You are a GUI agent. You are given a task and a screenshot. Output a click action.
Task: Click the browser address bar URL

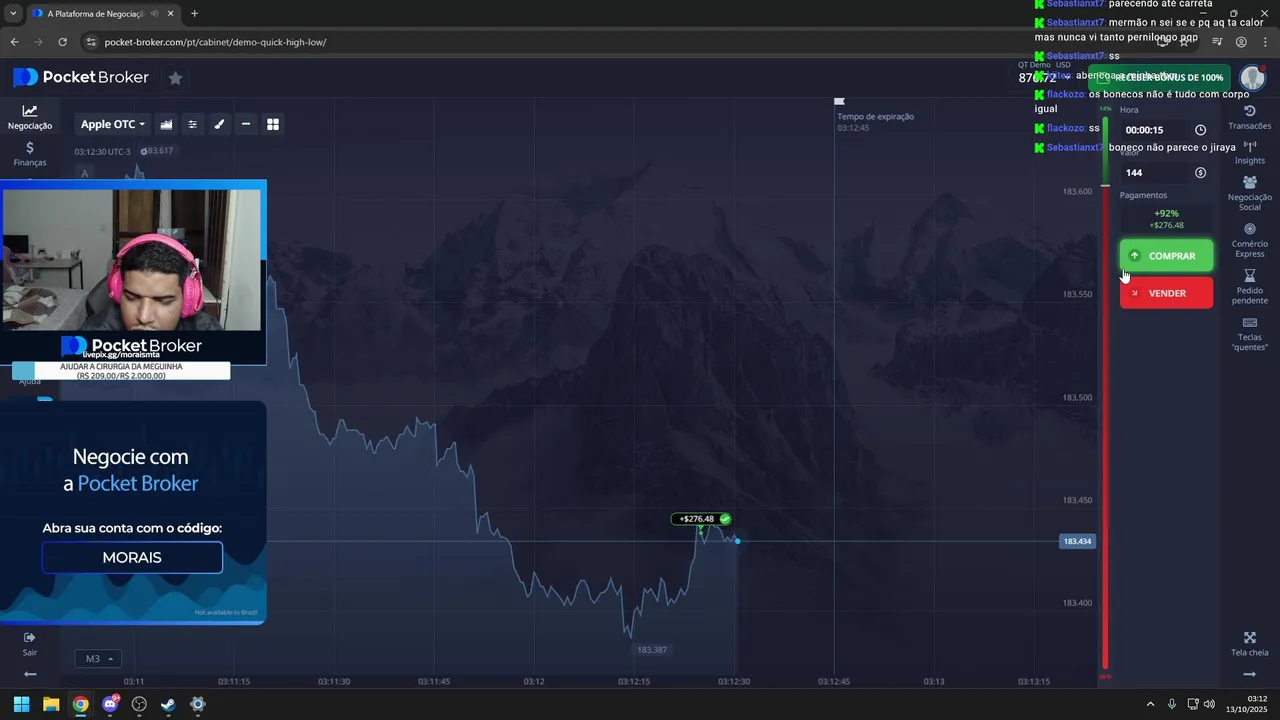[215, 42]
